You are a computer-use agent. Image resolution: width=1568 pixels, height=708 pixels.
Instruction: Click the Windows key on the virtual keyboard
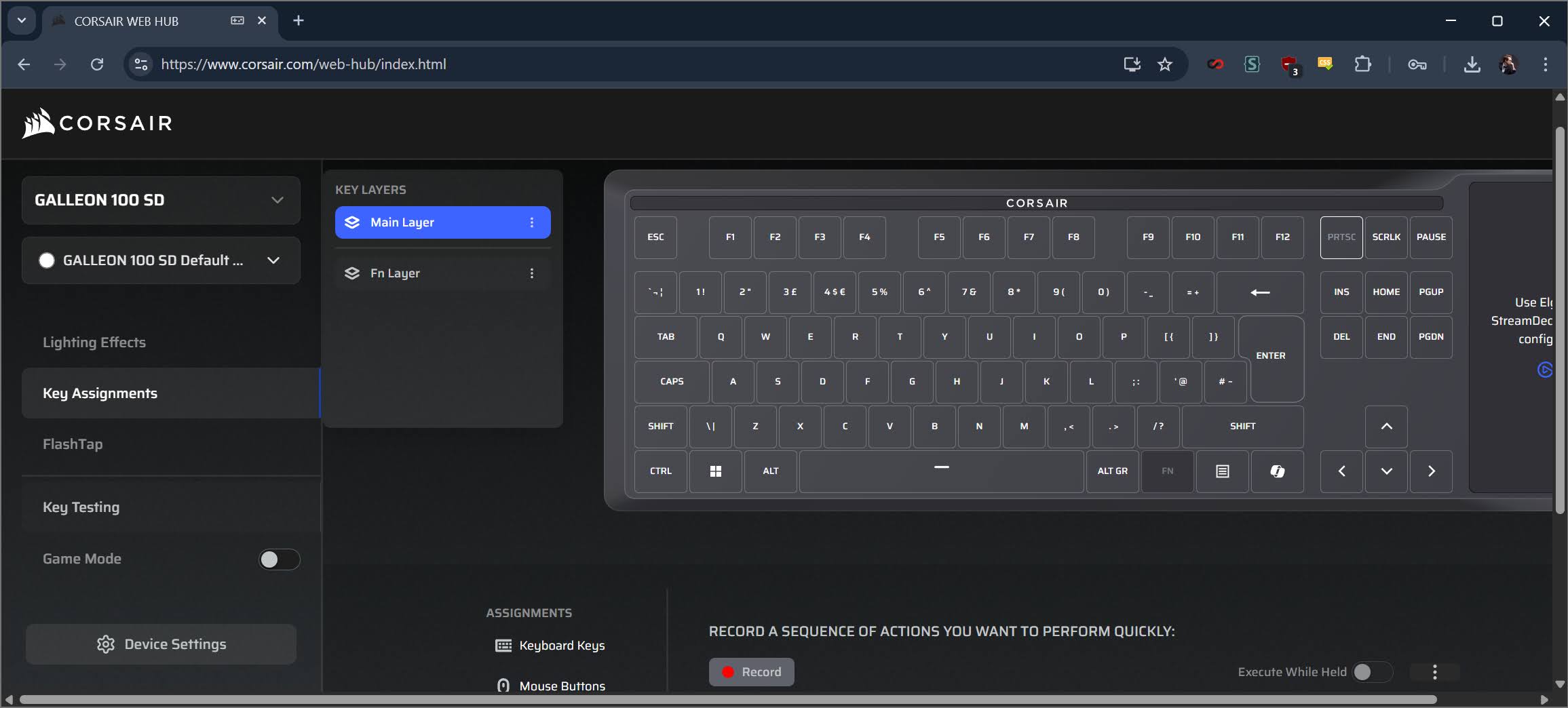715,471
